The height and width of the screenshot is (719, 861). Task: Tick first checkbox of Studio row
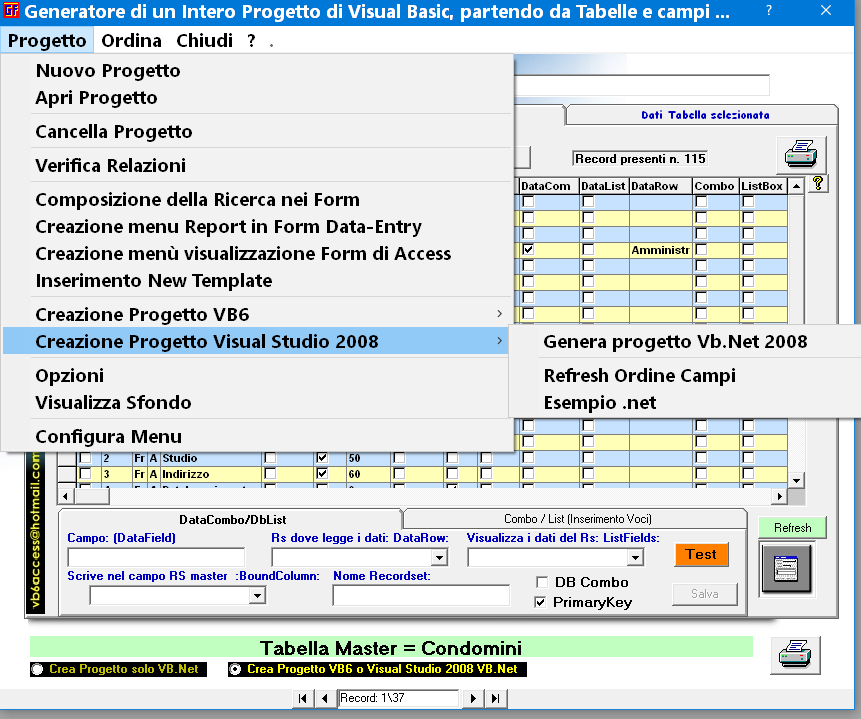click(x=85, y=458)
